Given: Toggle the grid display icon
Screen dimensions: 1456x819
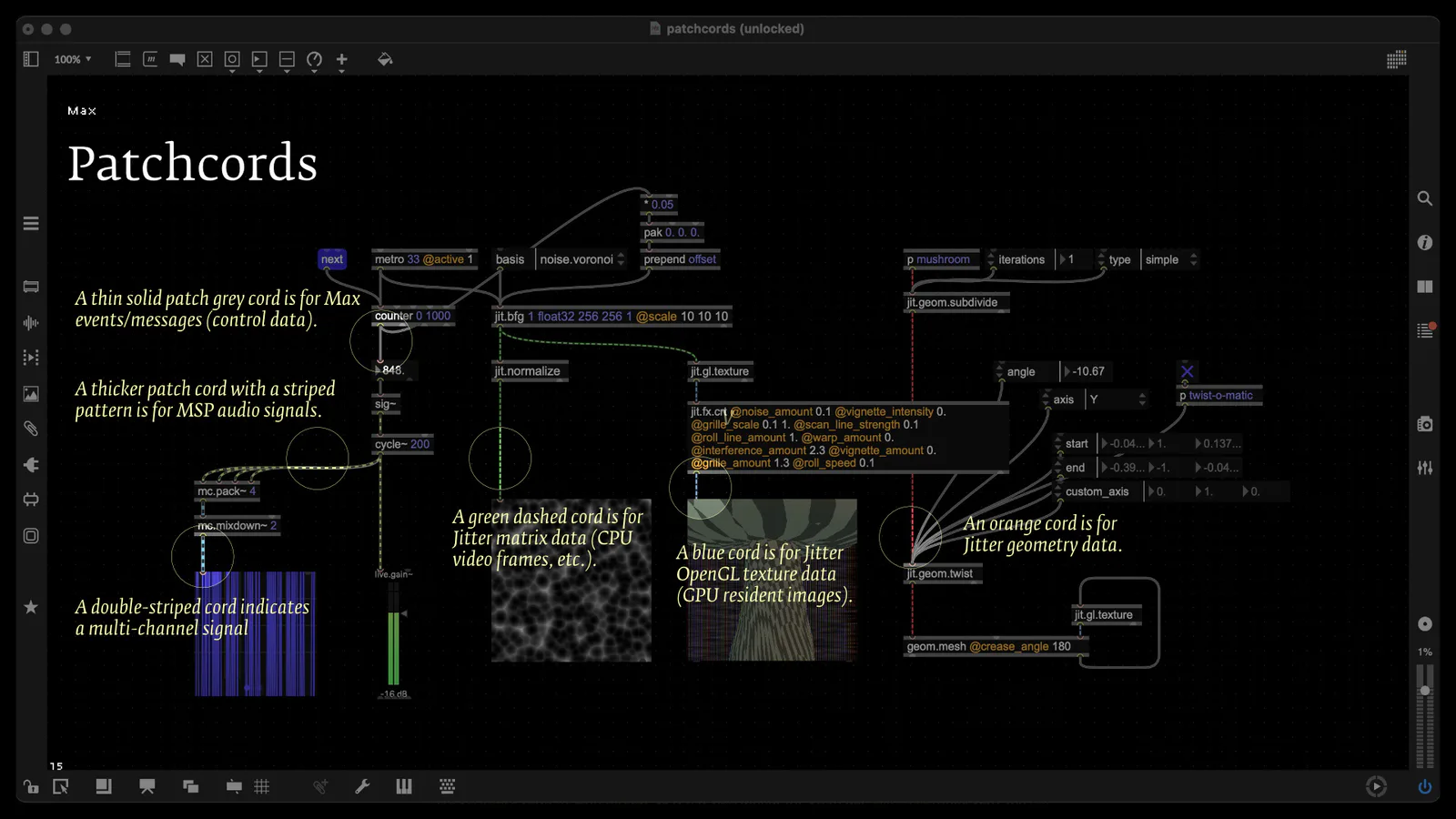Looking at the screenshot, I should [x=262, y=786].
